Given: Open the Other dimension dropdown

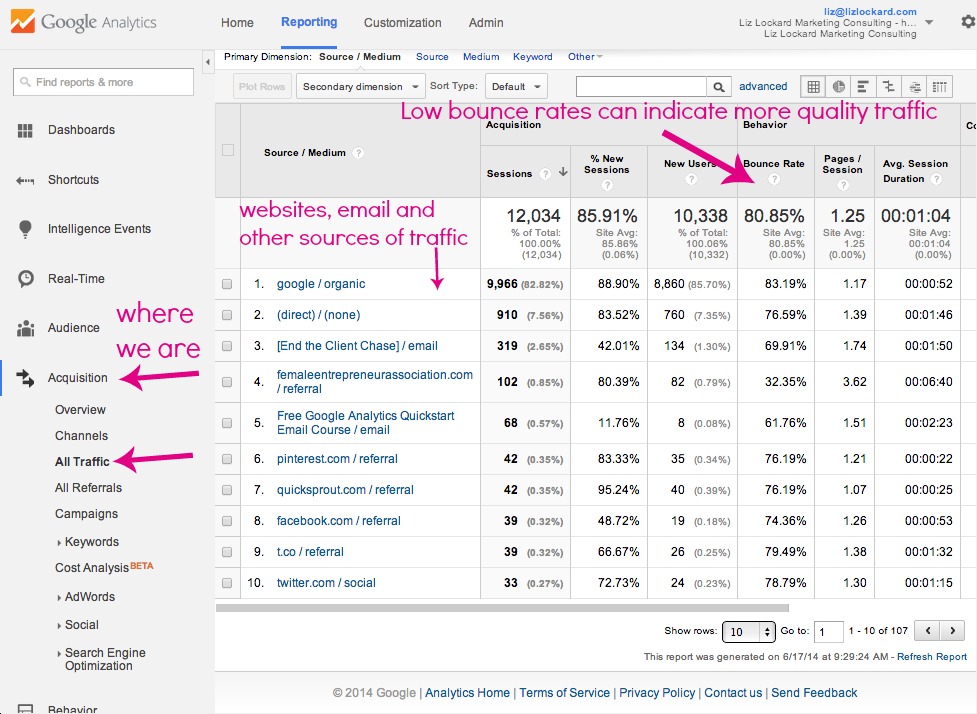Looking at the screenshot, I should (x=584, y=57).
